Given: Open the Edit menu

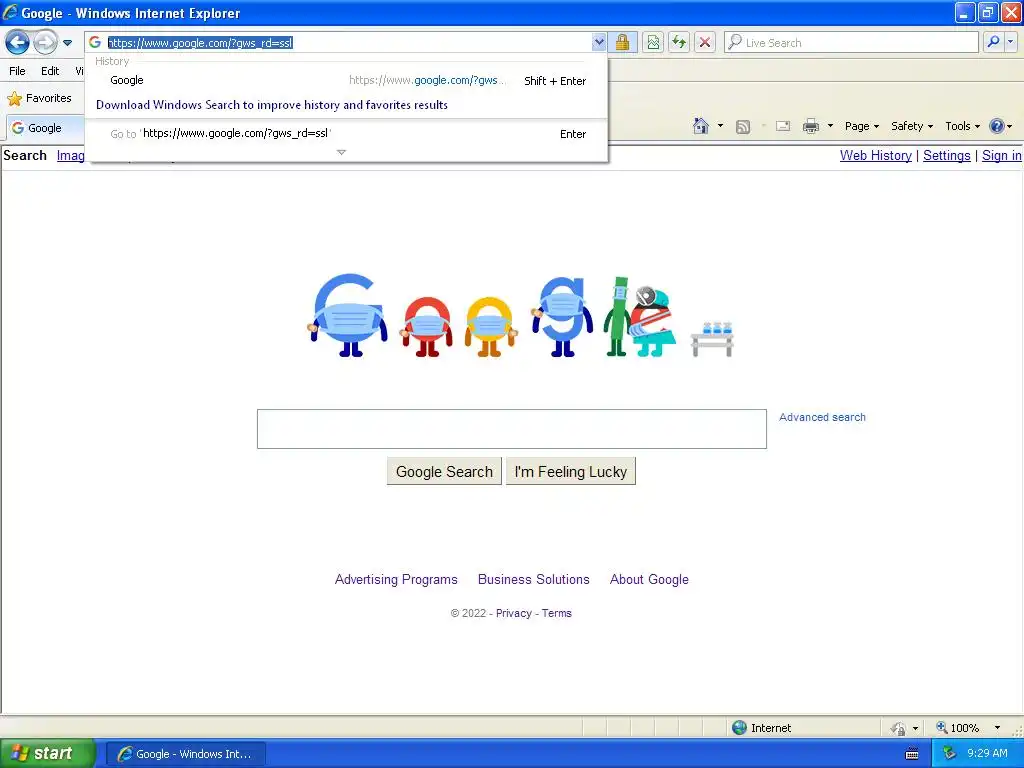Looking at the screenshot, I should [x=50, y=71].
